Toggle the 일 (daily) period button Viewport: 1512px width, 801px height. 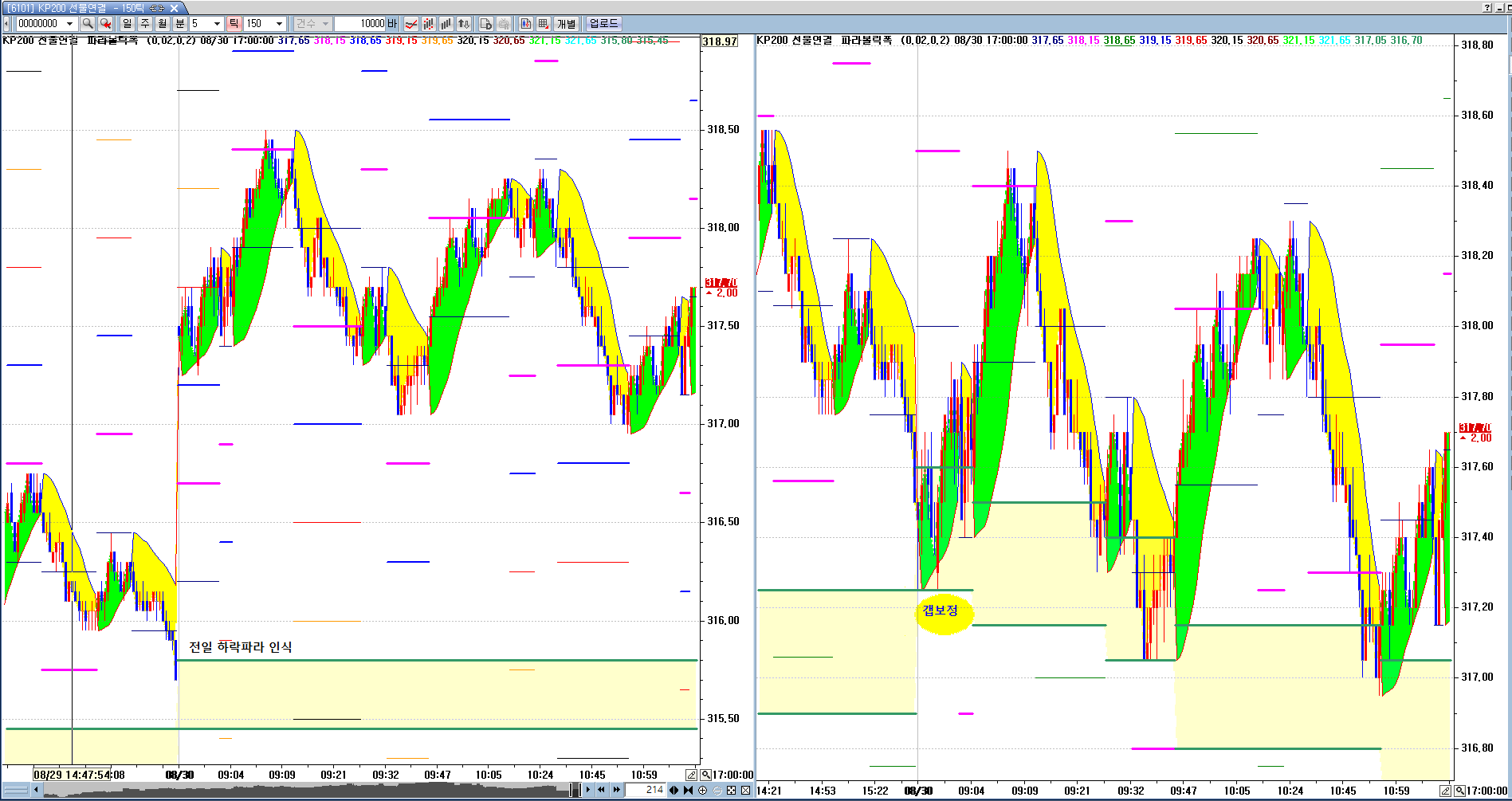(128, 24)
